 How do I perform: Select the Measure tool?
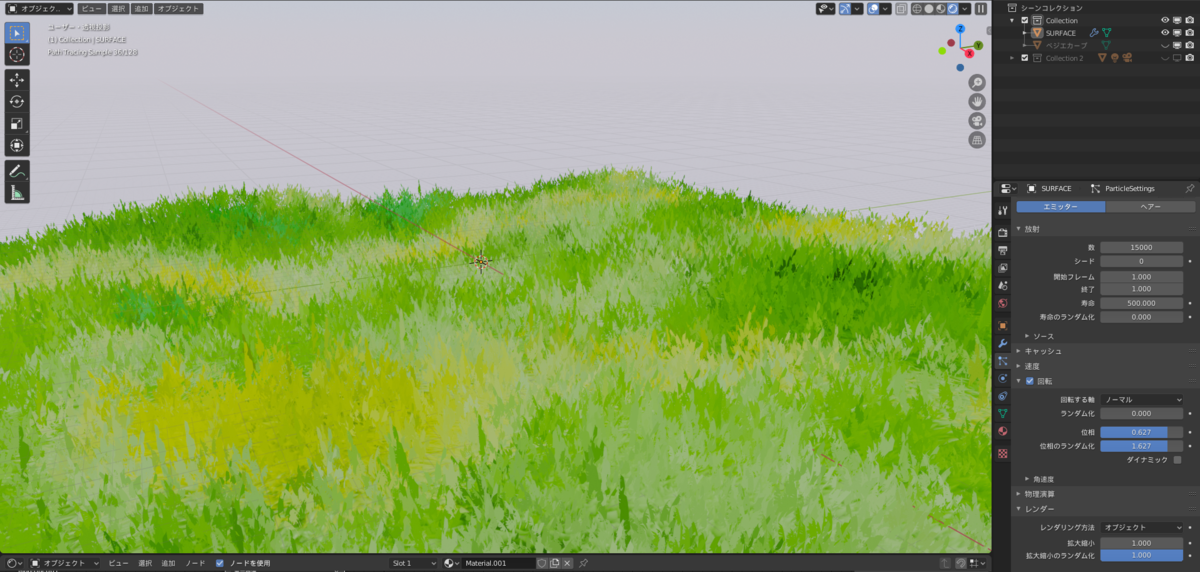coord(17,192)
